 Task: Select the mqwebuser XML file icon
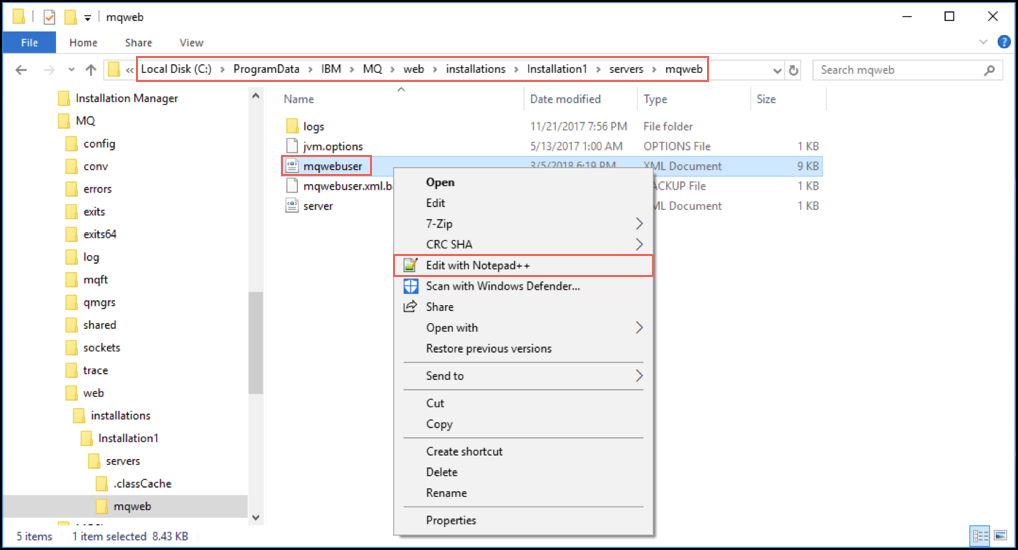point(292,166)
